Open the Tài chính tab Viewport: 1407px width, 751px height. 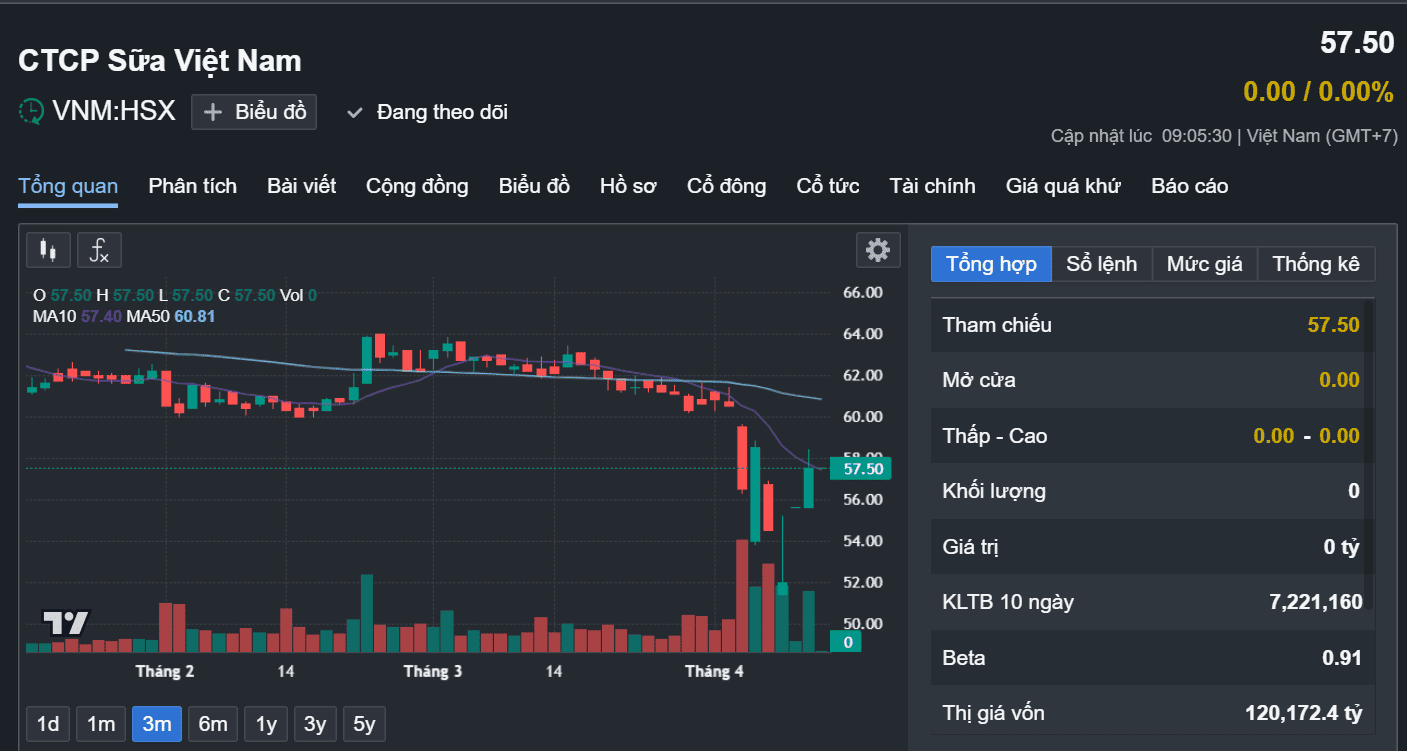tap(933, 186)
